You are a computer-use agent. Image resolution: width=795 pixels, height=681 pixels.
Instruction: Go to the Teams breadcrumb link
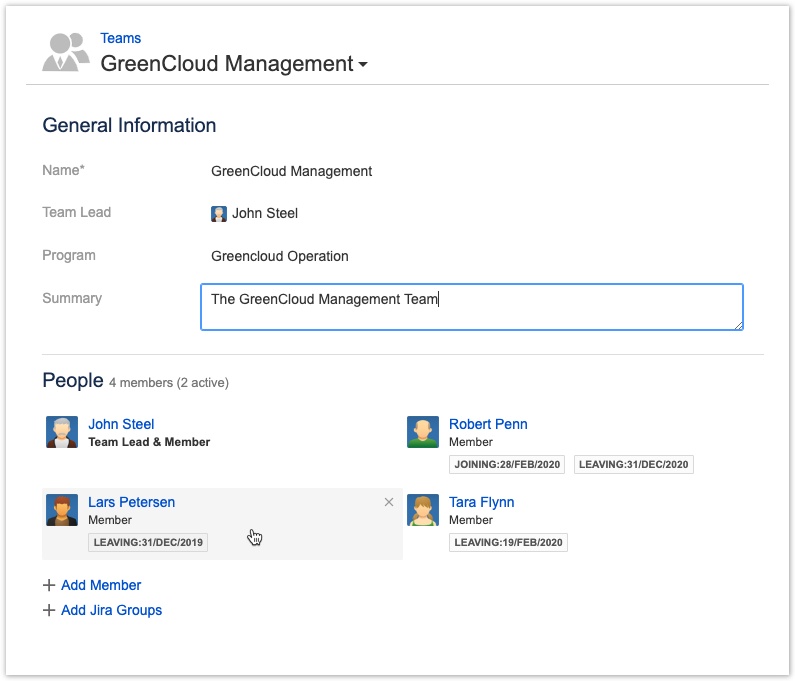[120, 38]
